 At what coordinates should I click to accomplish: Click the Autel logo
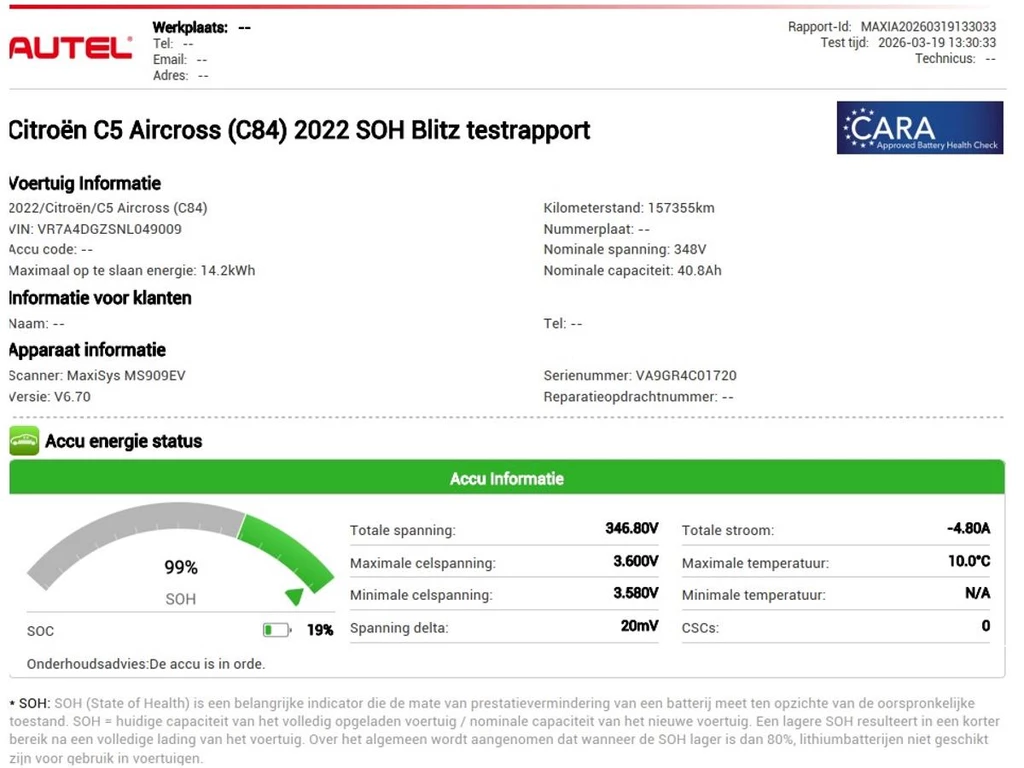point(70,47)
